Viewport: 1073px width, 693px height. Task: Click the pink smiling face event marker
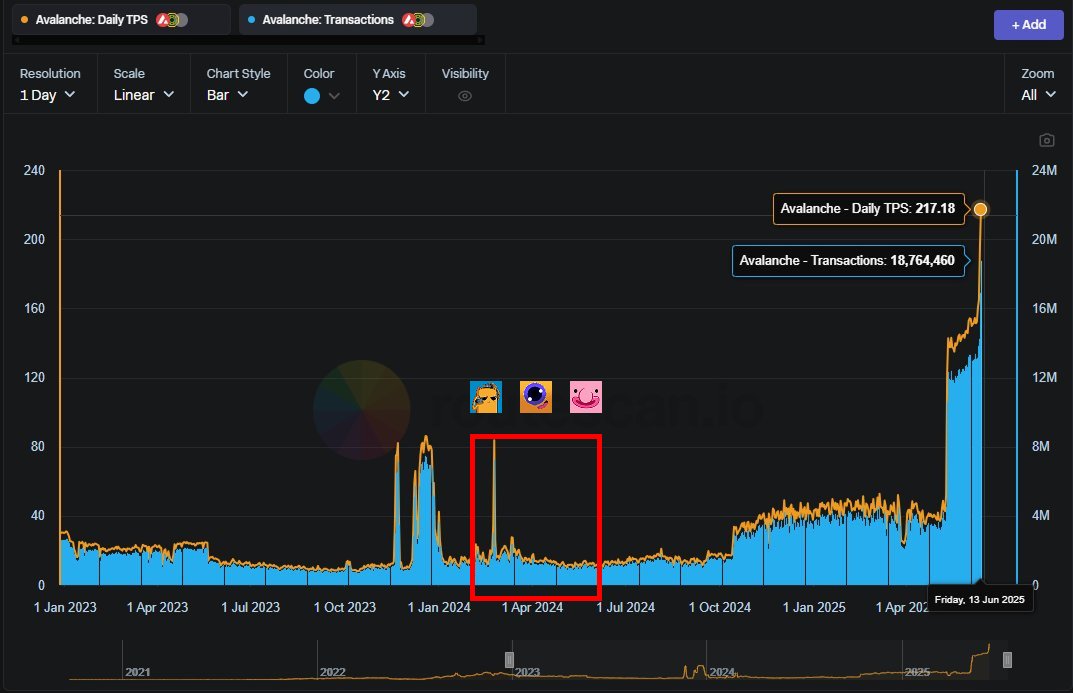[586, 397]
